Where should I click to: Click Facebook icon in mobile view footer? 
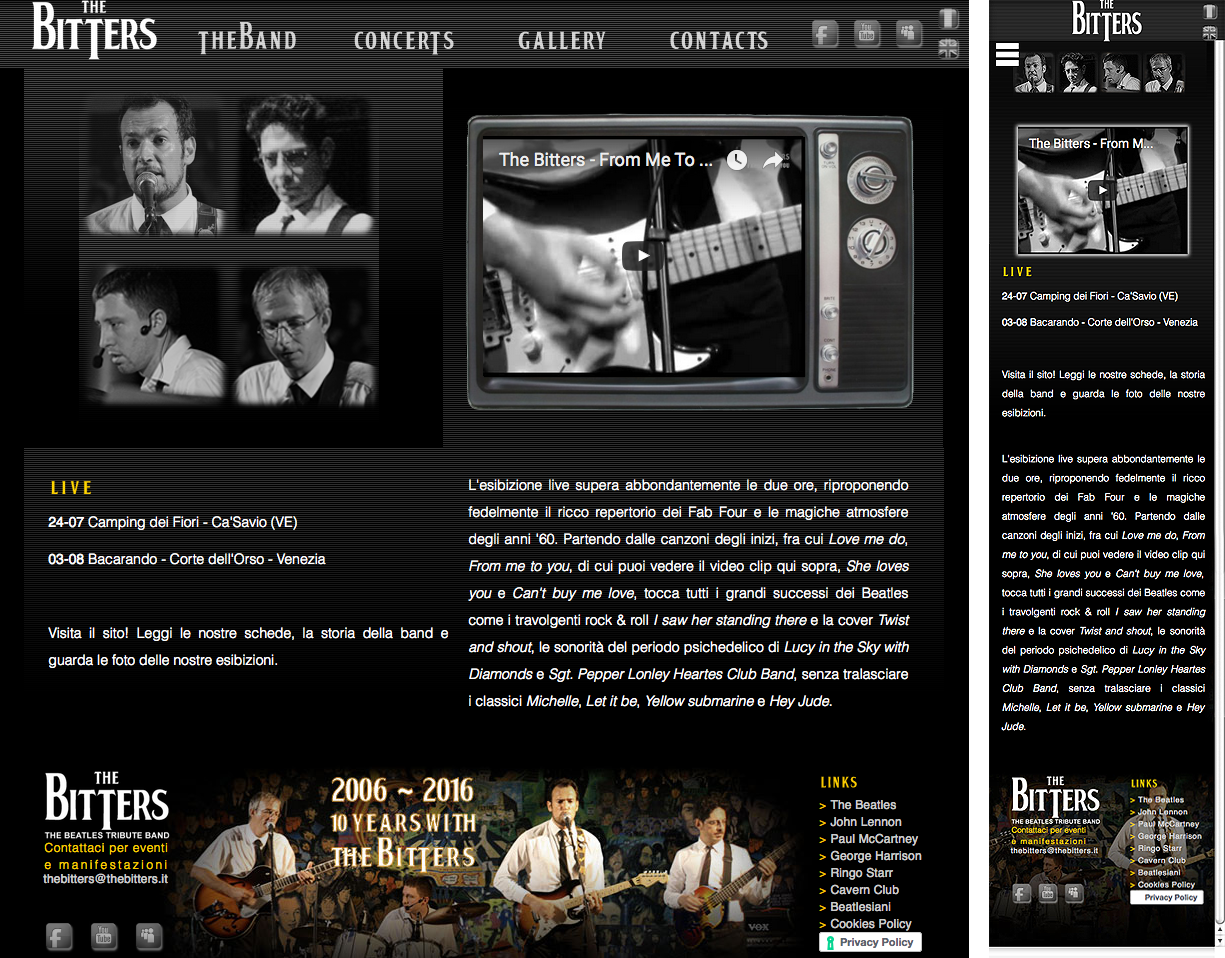click(1021, 893)
